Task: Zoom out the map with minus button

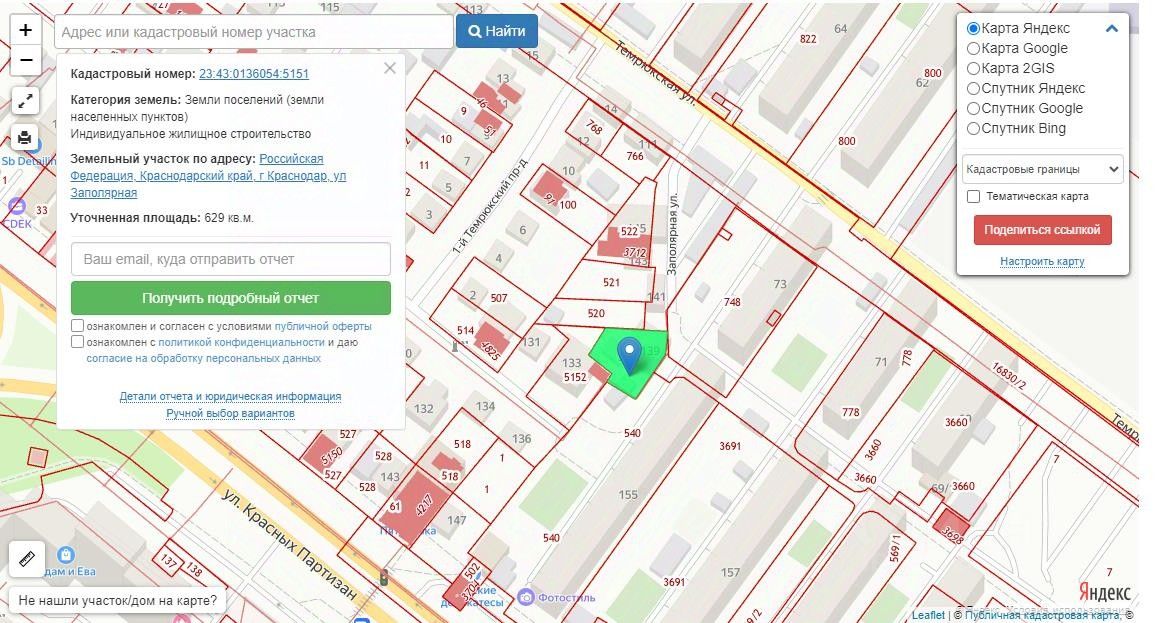Action: [x=25, y=60]
